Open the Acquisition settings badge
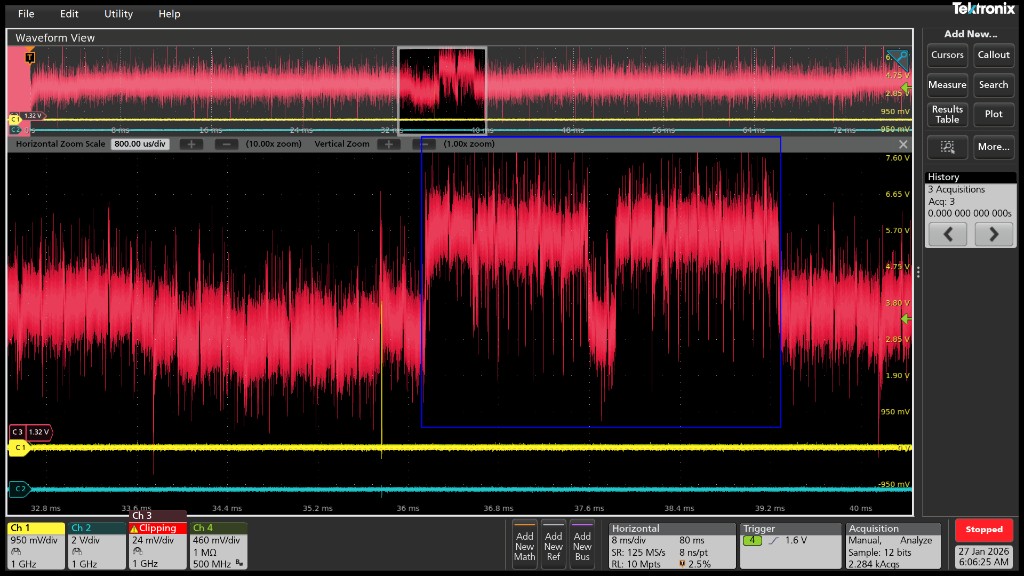Screen dimensions: 1024x576 pos(893,546)
